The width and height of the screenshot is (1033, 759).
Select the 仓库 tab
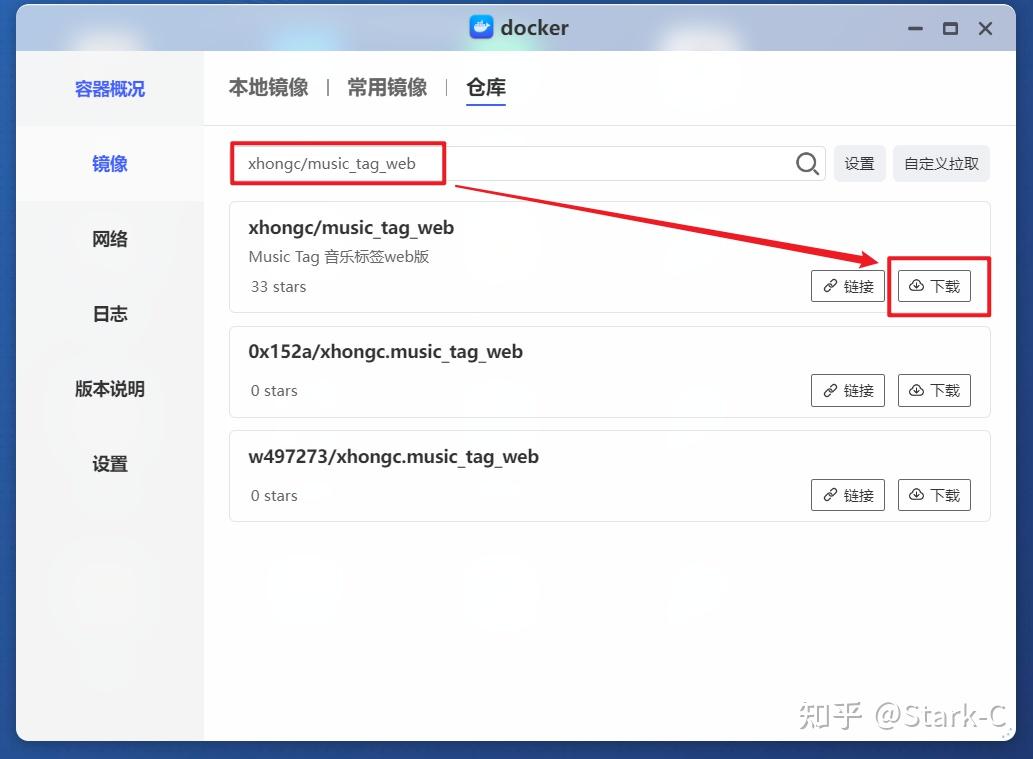click(485, 87)
